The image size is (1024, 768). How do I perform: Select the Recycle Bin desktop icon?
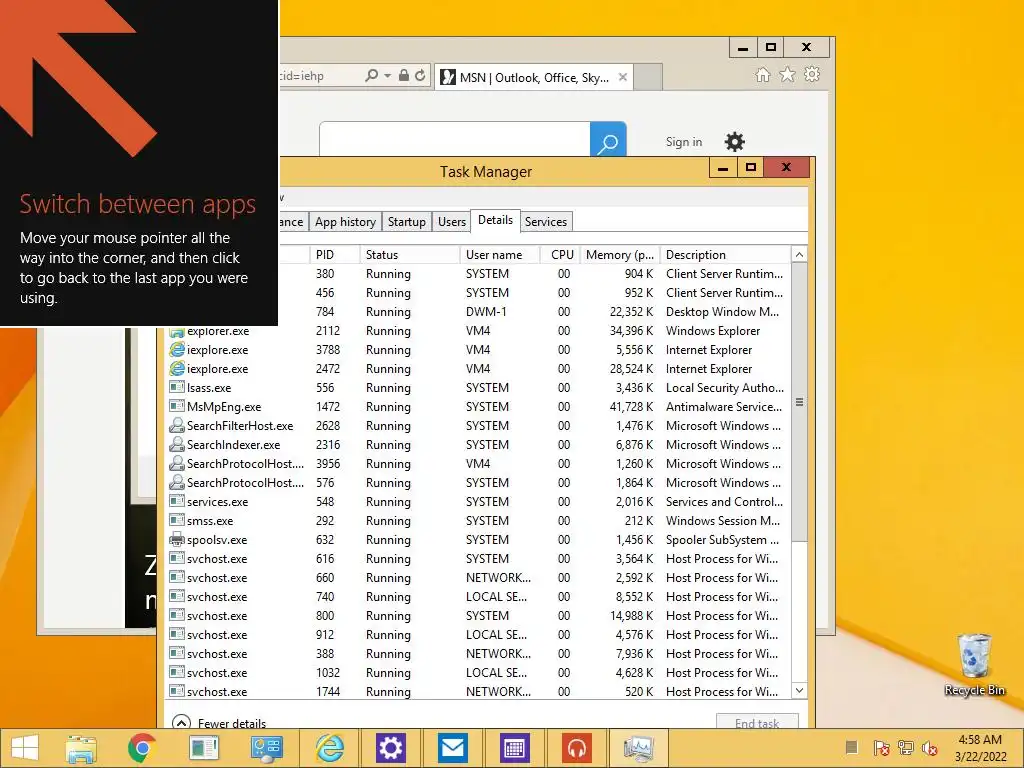click(974, 665)
